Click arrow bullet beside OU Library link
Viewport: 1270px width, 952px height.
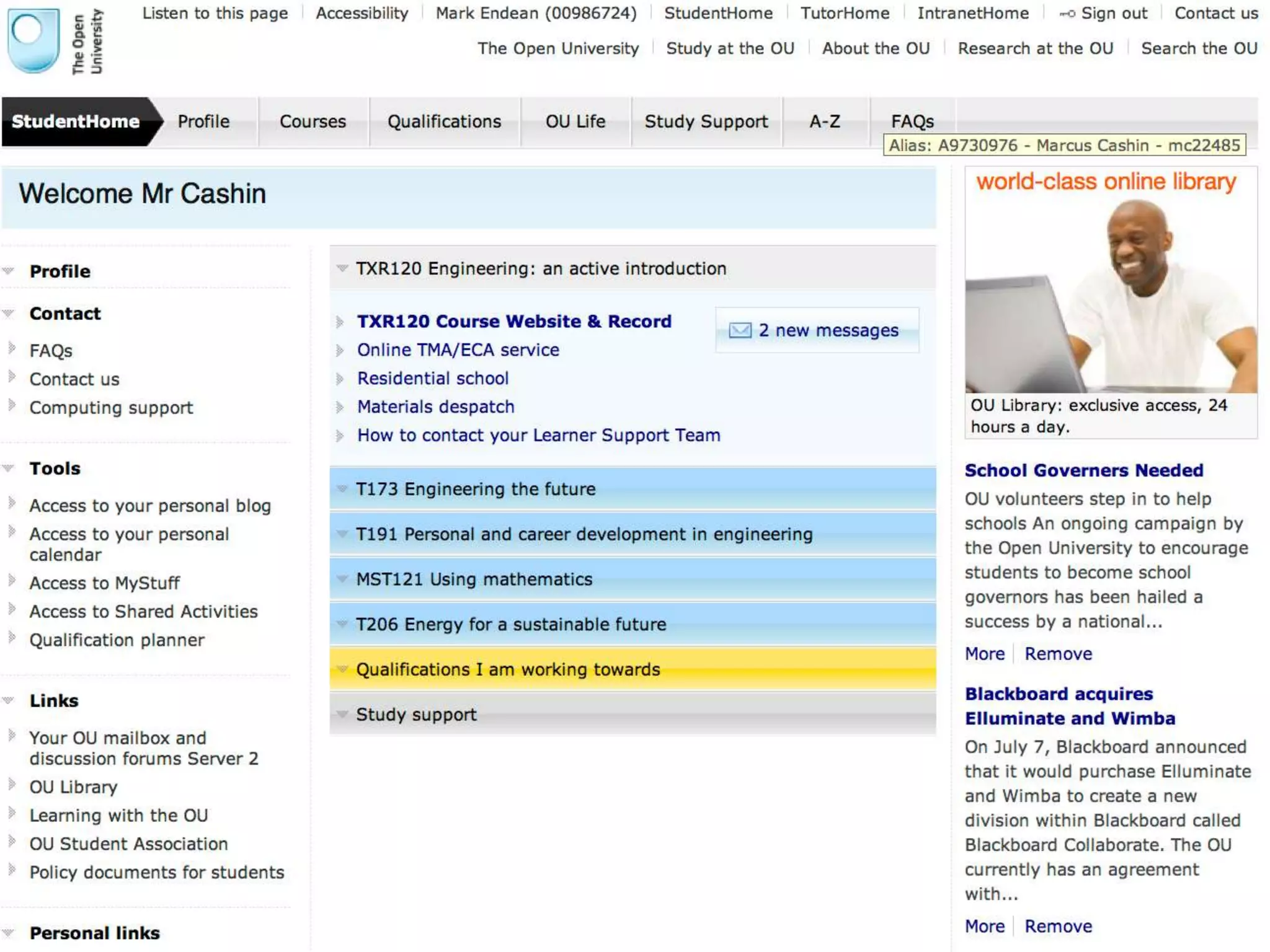point(12,785)
